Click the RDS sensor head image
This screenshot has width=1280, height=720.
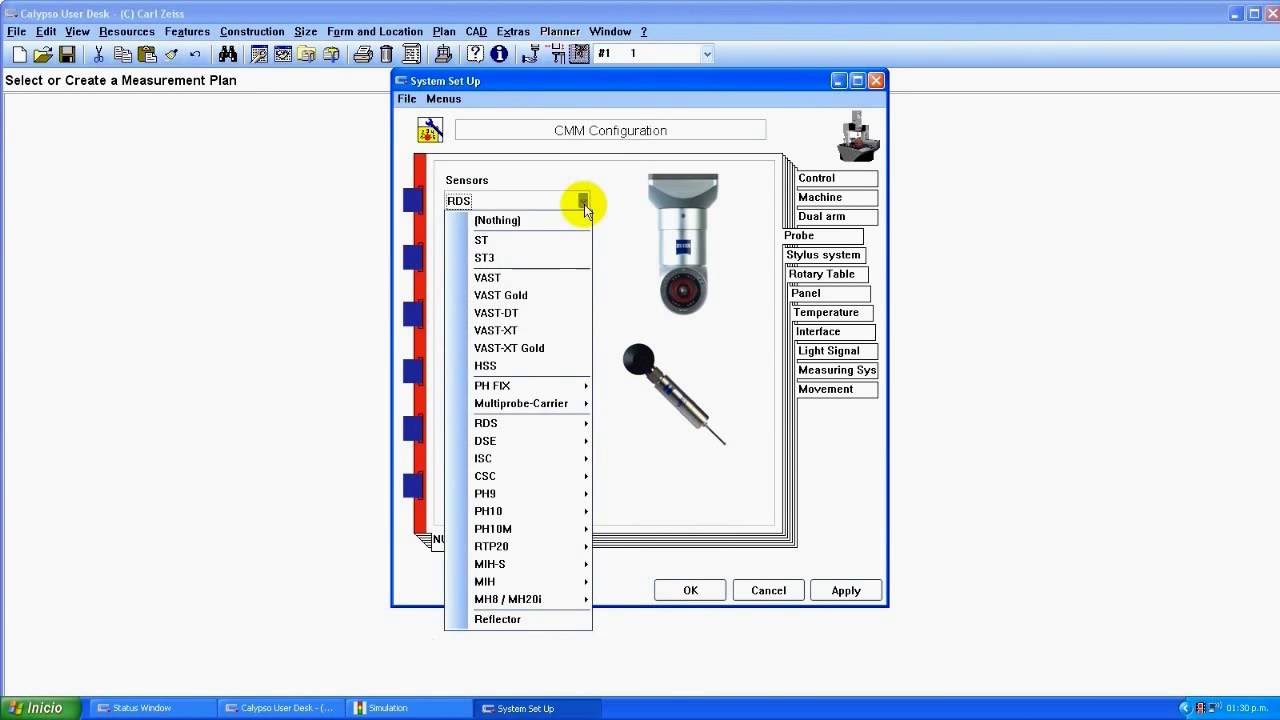coord(683,244)
